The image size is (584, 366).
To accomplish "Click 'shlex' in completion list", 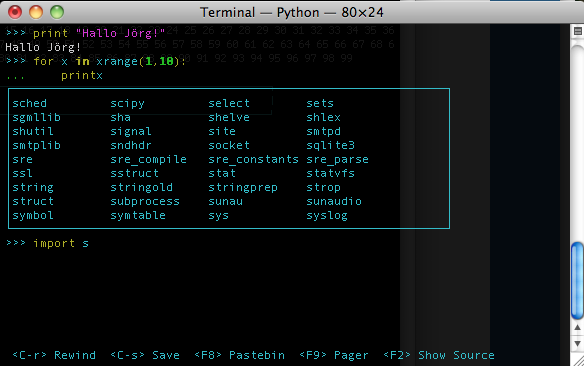I will tap(323, 117).
